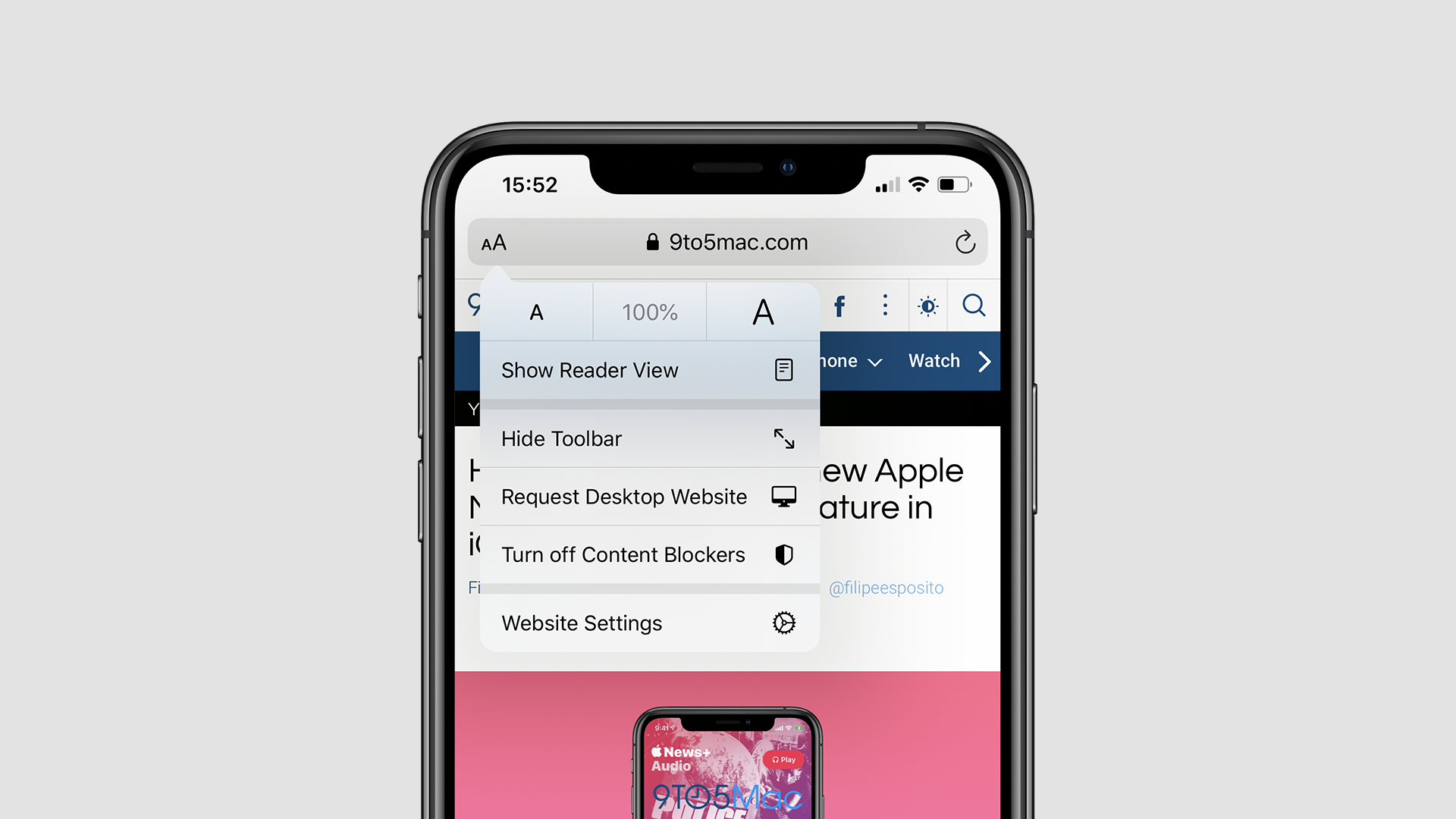The image size is (1456, 819).
Task: Tap the Request Desktop Website monitor icon
Action: click(782, 496)
